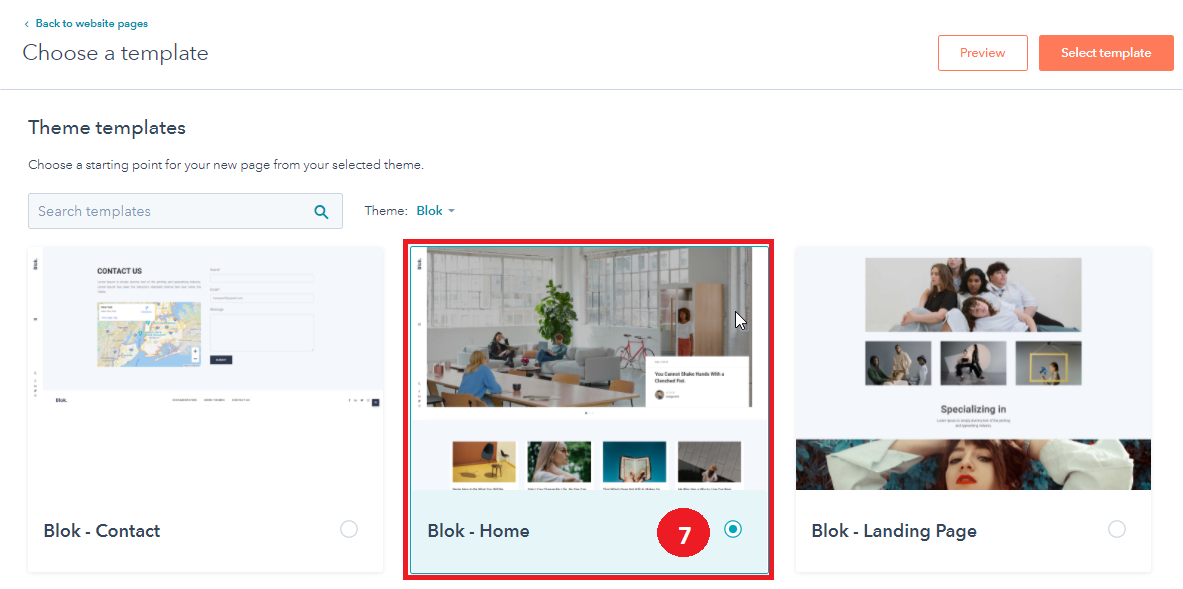
Task: Click the red number 7 badge
Action: coord(683,535)
